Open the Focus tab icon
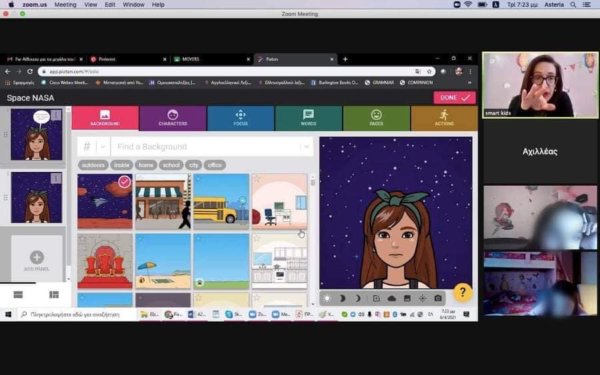Viewport: 600px width, 375px height. tap(240, 114)
